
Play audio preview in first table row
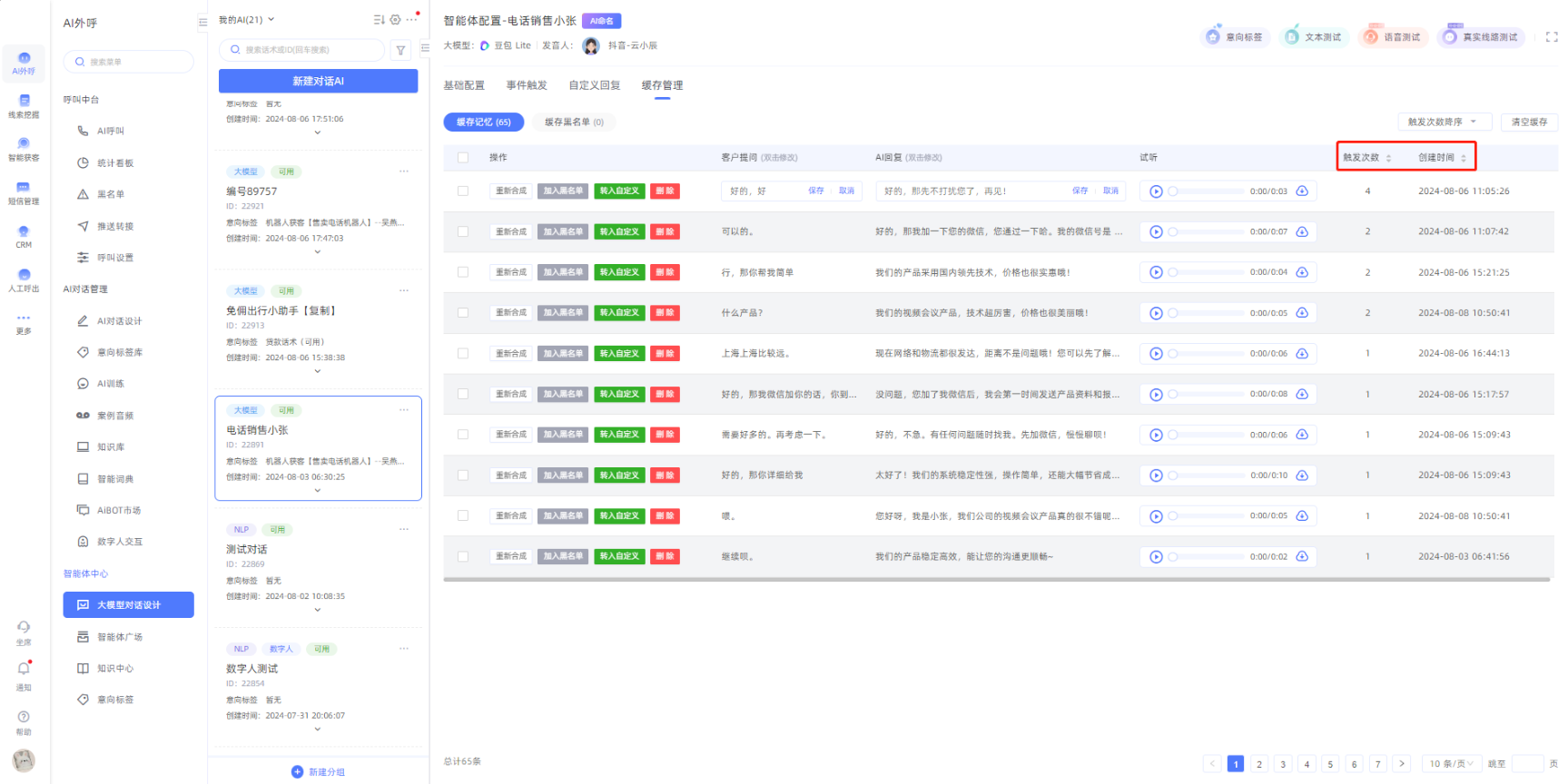(1156, 191)
